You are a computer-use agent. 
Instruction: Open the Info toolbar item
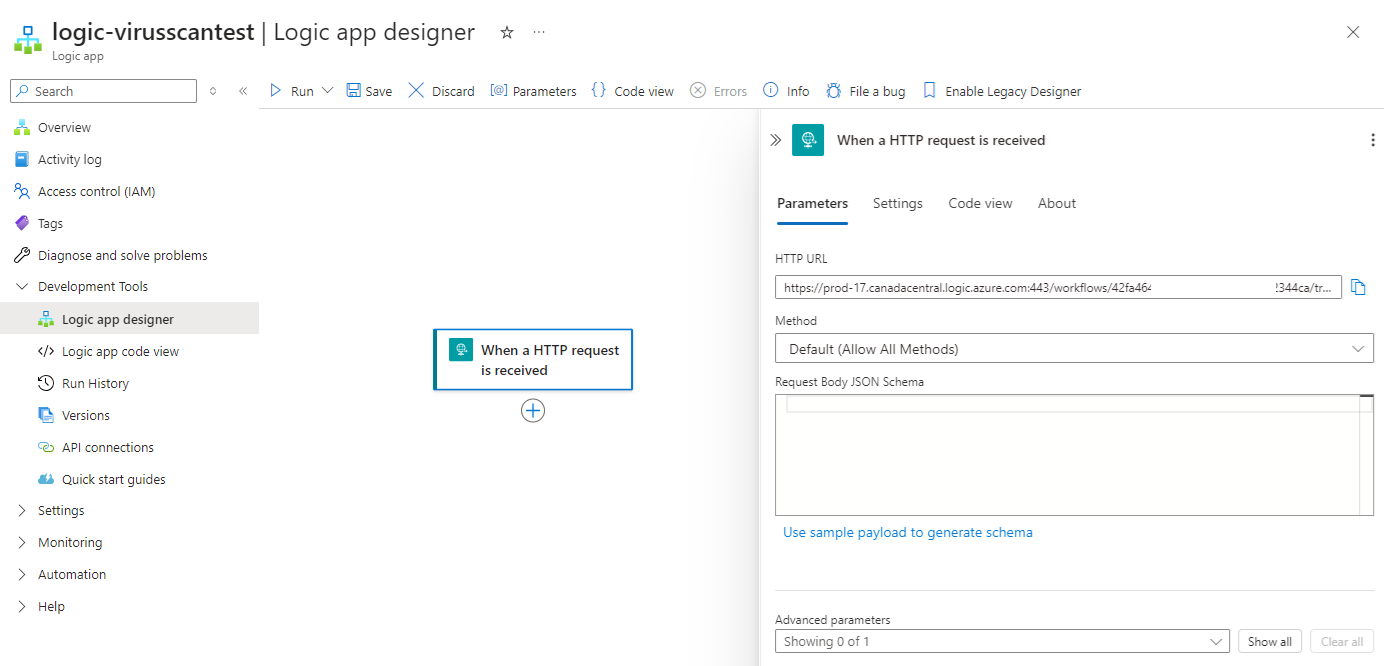point(786,91)
